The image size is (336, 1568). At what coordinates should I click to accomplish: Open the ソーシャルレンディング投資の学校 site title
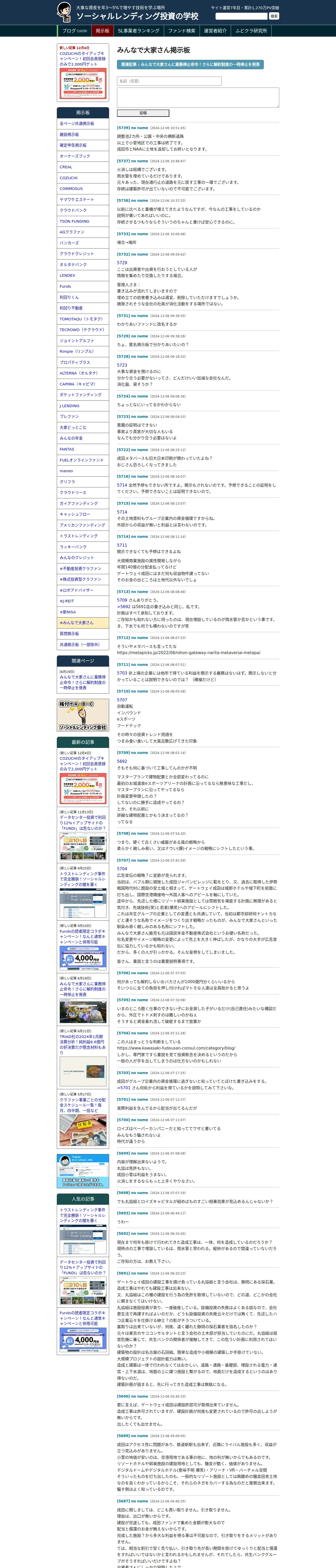pyautogui.click(x=137, y=16)
